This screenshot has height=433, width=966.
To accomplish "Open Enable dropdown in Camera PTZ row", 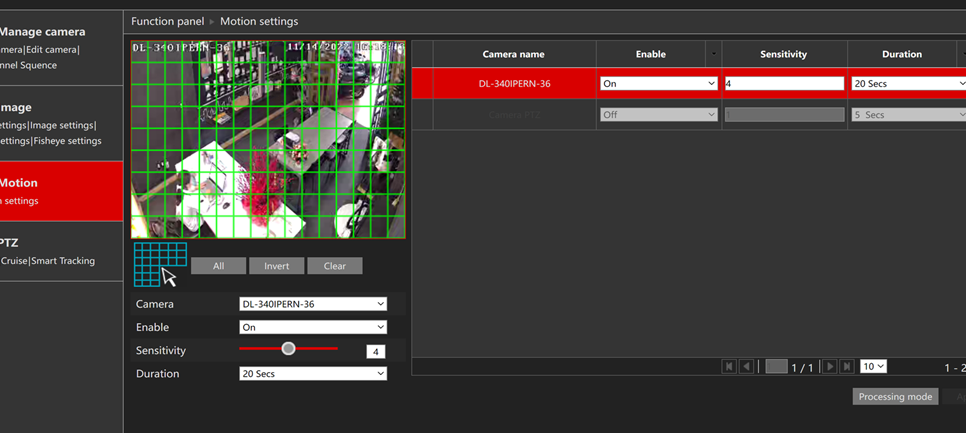I will pyautogui.click(x=659, y=115).
